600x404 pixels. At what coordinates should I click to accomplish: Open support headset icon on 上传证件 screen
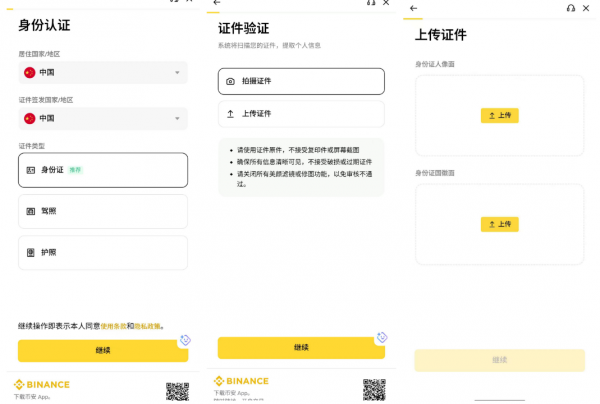point(571,8)
